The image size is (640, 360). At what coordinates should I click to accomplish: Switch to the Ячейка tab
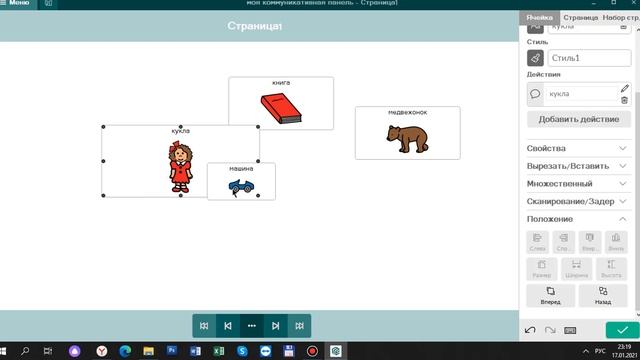pos(539,18)
